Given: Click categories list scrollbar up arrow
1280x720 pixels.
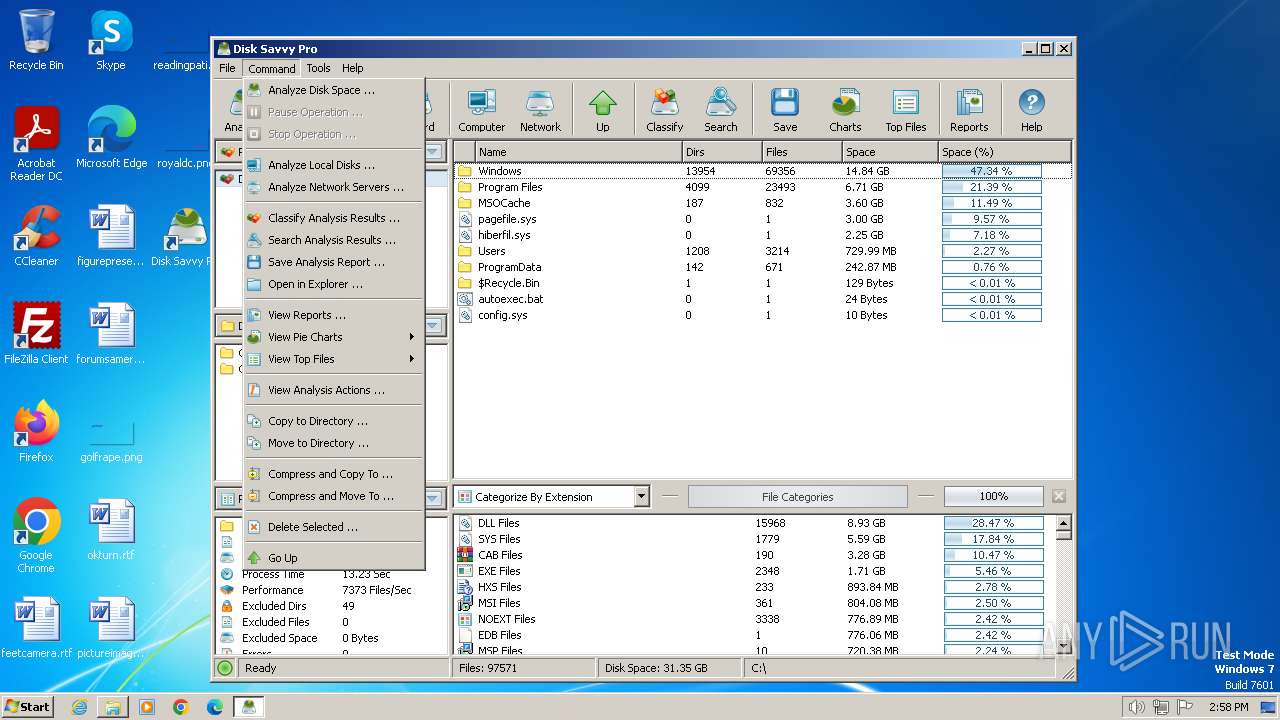Looking at the screenshot, I should [x=1063, y=523].
